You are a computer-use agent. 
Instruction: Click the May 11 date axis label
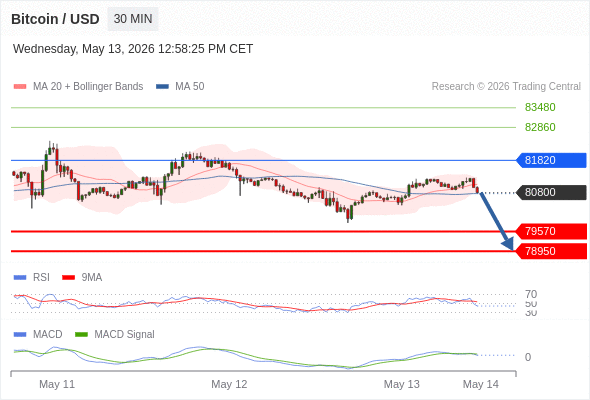57,384
